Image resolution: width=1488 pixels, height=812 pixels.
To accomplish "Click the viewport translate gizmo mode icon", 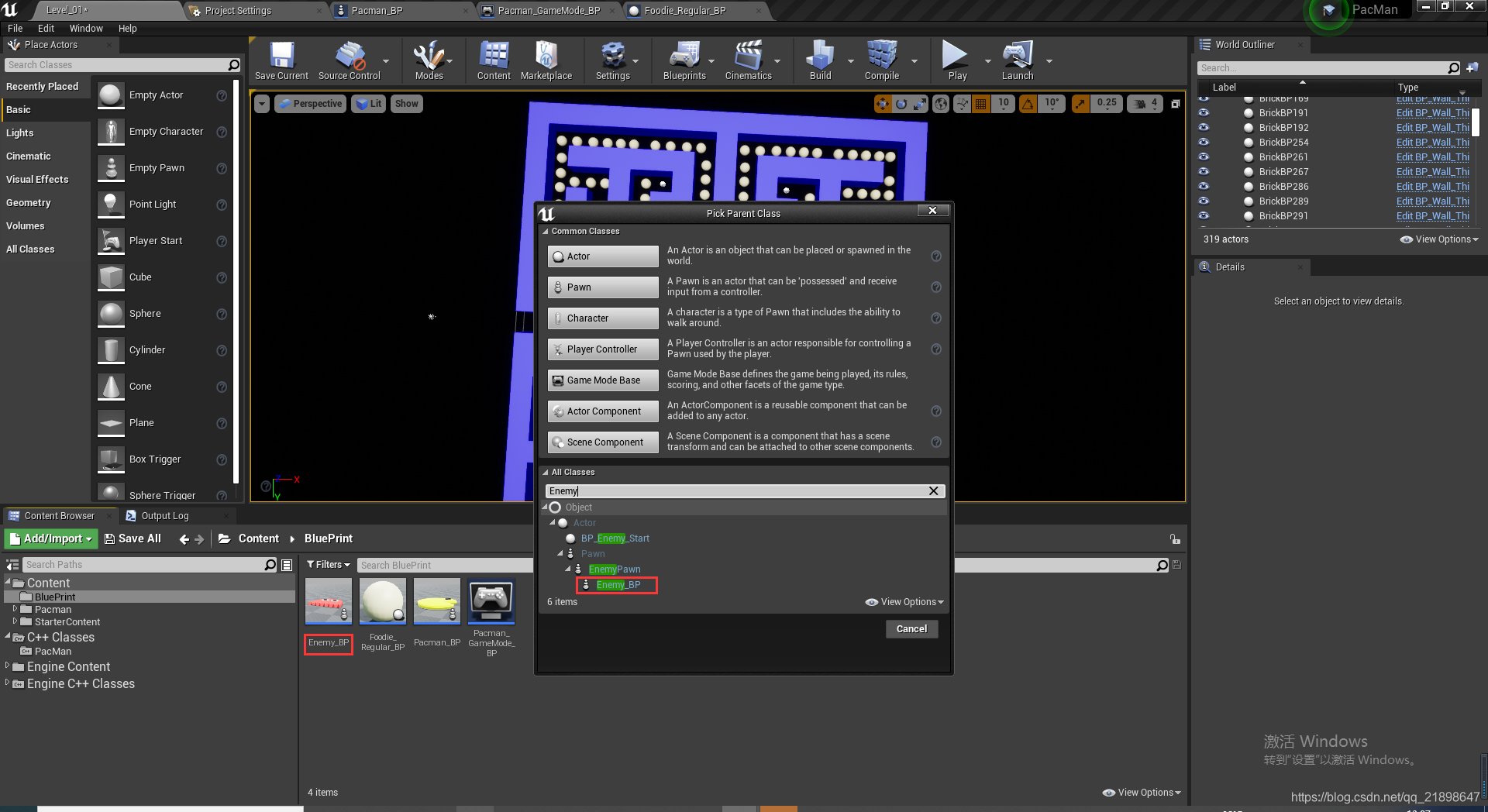I will pos(883,104).
